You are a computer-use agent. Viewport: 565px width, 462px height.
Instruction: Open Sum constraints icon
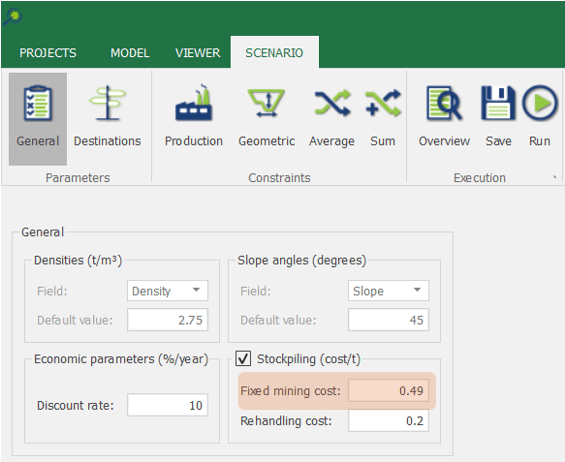pos(383,103)
